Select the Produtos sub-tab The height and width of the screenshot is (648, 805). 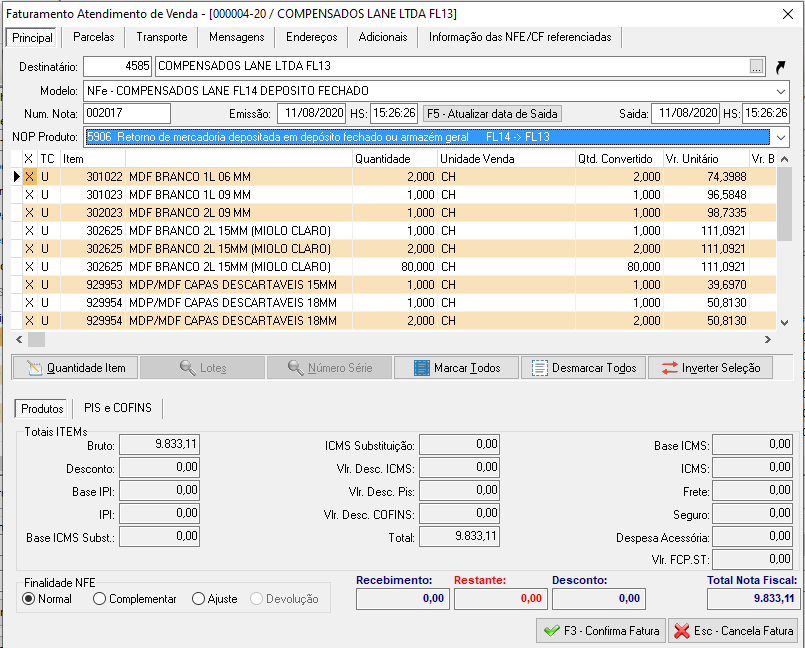tap(42, 409)
